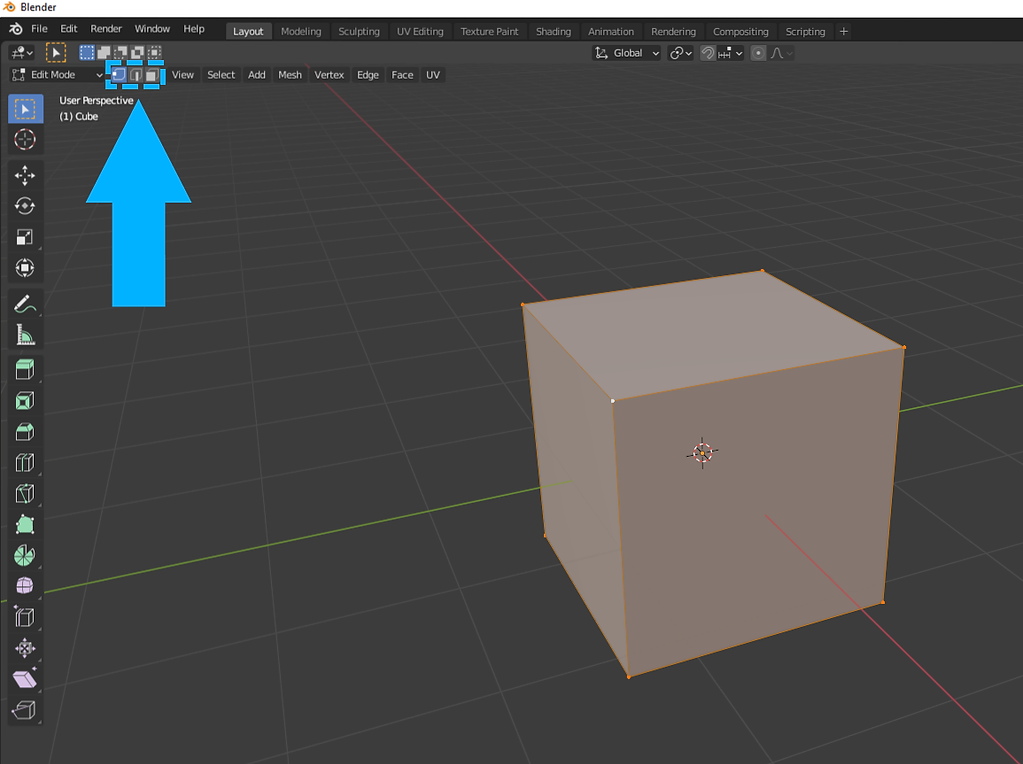Set selection mode to new selection
Viewport: 1023px width, 764px height.
[87, 53]
